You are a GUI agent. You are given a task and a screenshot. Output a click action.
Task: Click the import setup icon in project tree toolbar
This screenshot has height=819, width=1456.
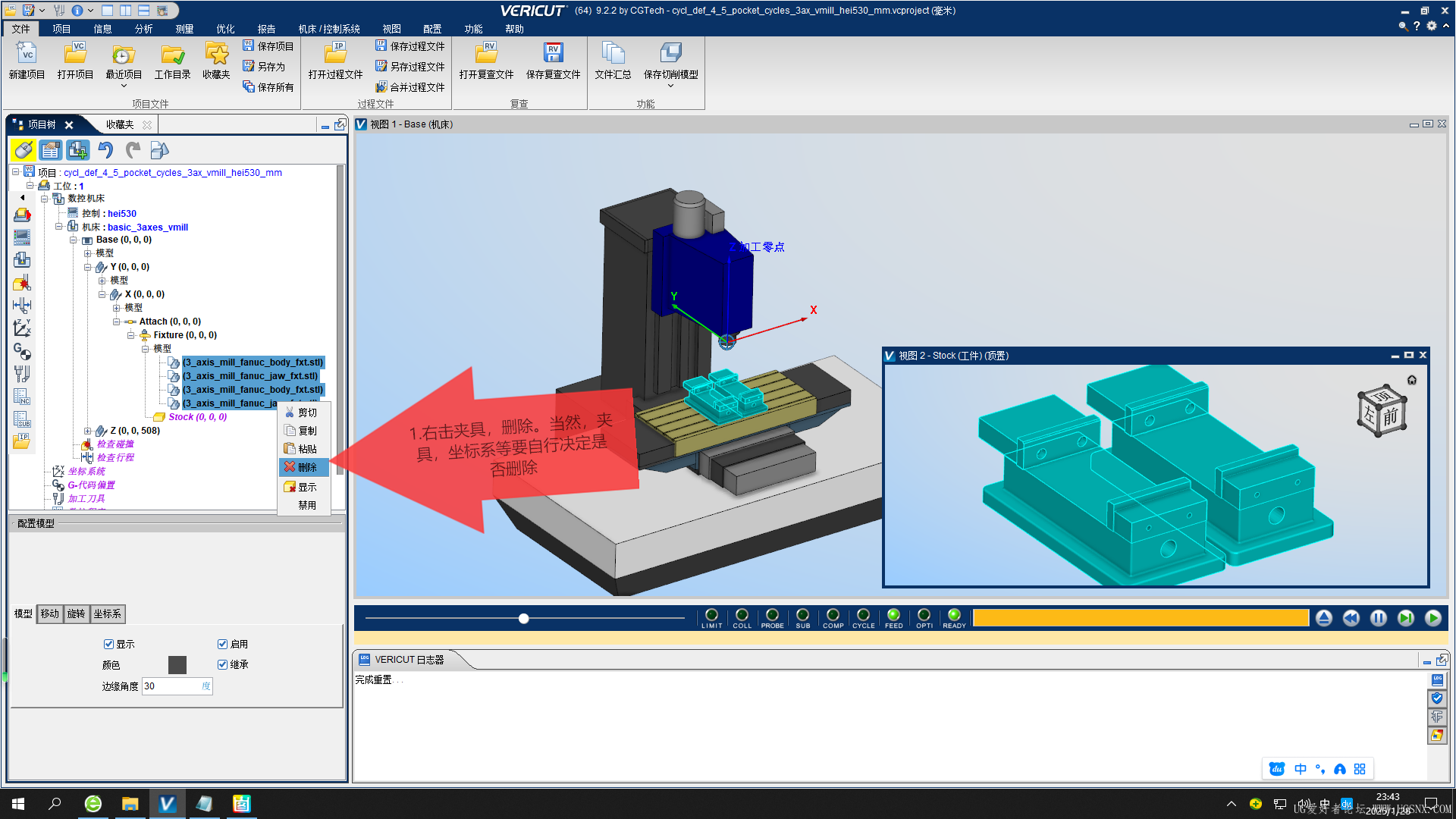coord(77,150)
